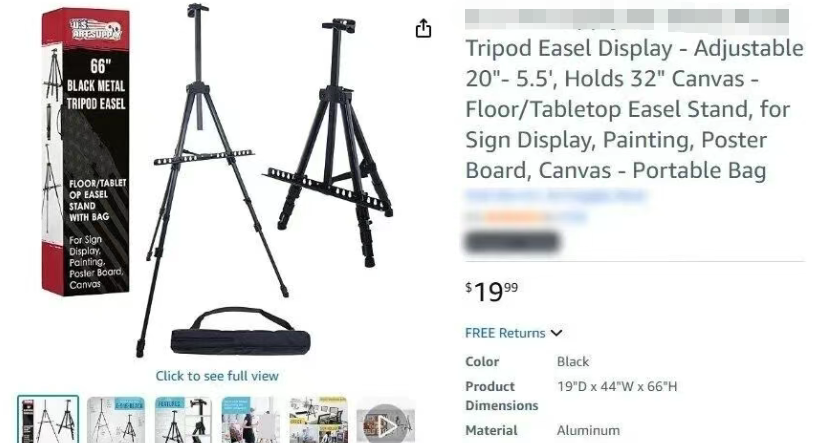Click the dark blurred badge under ratings
This screenshot has width=818, height=443.
pyautogui.click(x=512, y=242)
